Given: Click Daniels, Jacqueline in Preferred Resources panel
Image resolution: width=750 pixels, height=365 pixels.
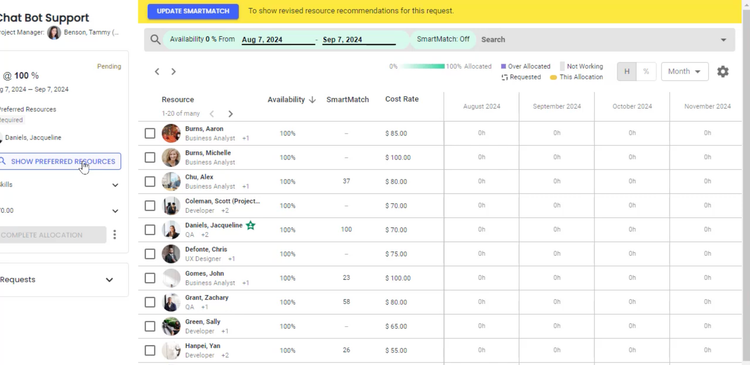Looking at the screenshot, I should 33,138.
